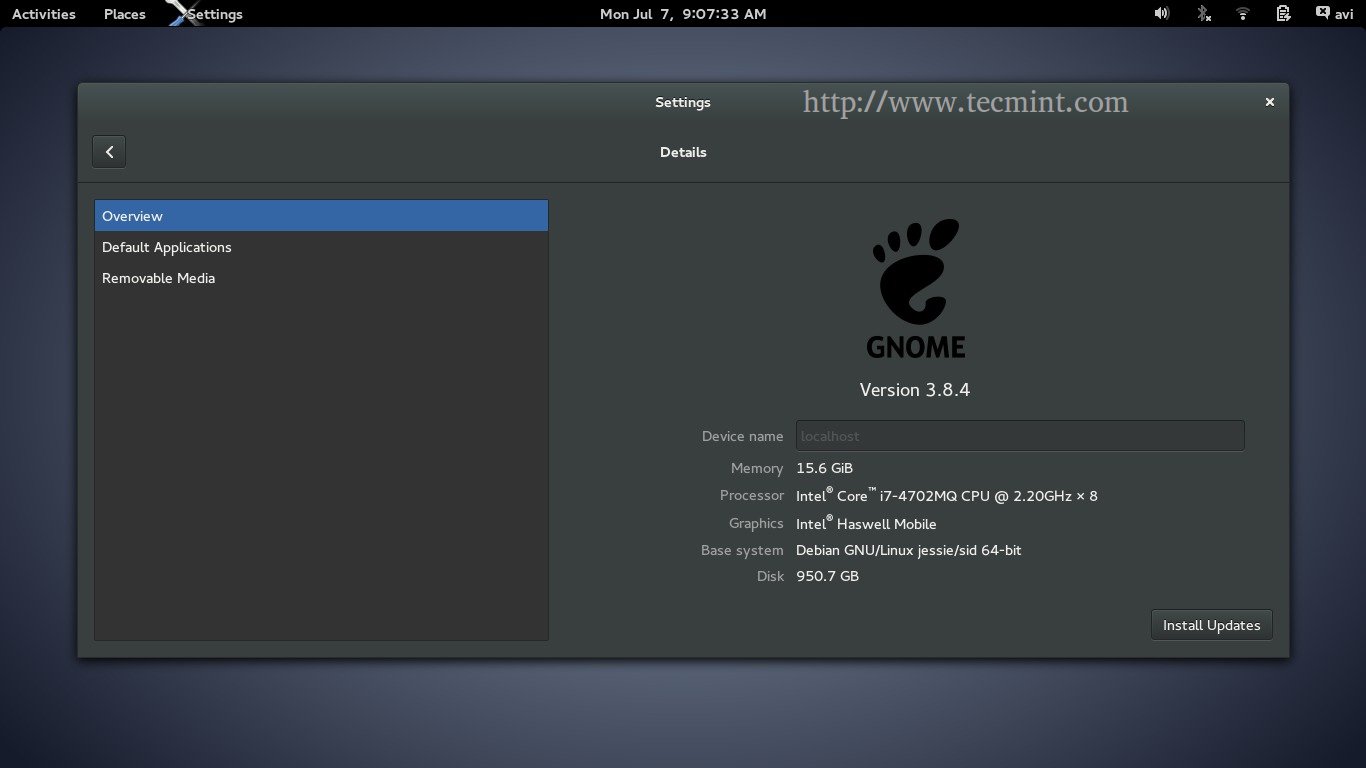Open the battery charging indicator icon
This screenshot has width=1366, height=768.
coord(1283,14)
